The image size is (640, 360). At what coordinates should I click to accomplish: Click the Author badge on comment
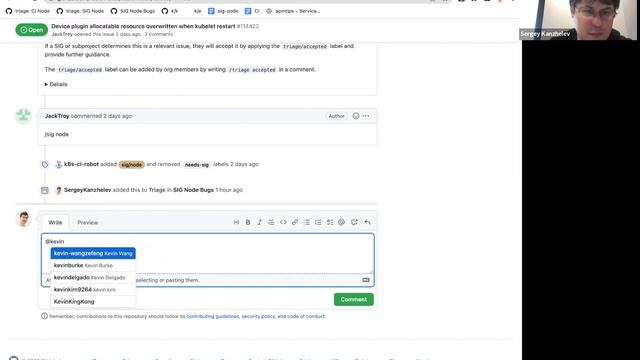click(336, 116)
